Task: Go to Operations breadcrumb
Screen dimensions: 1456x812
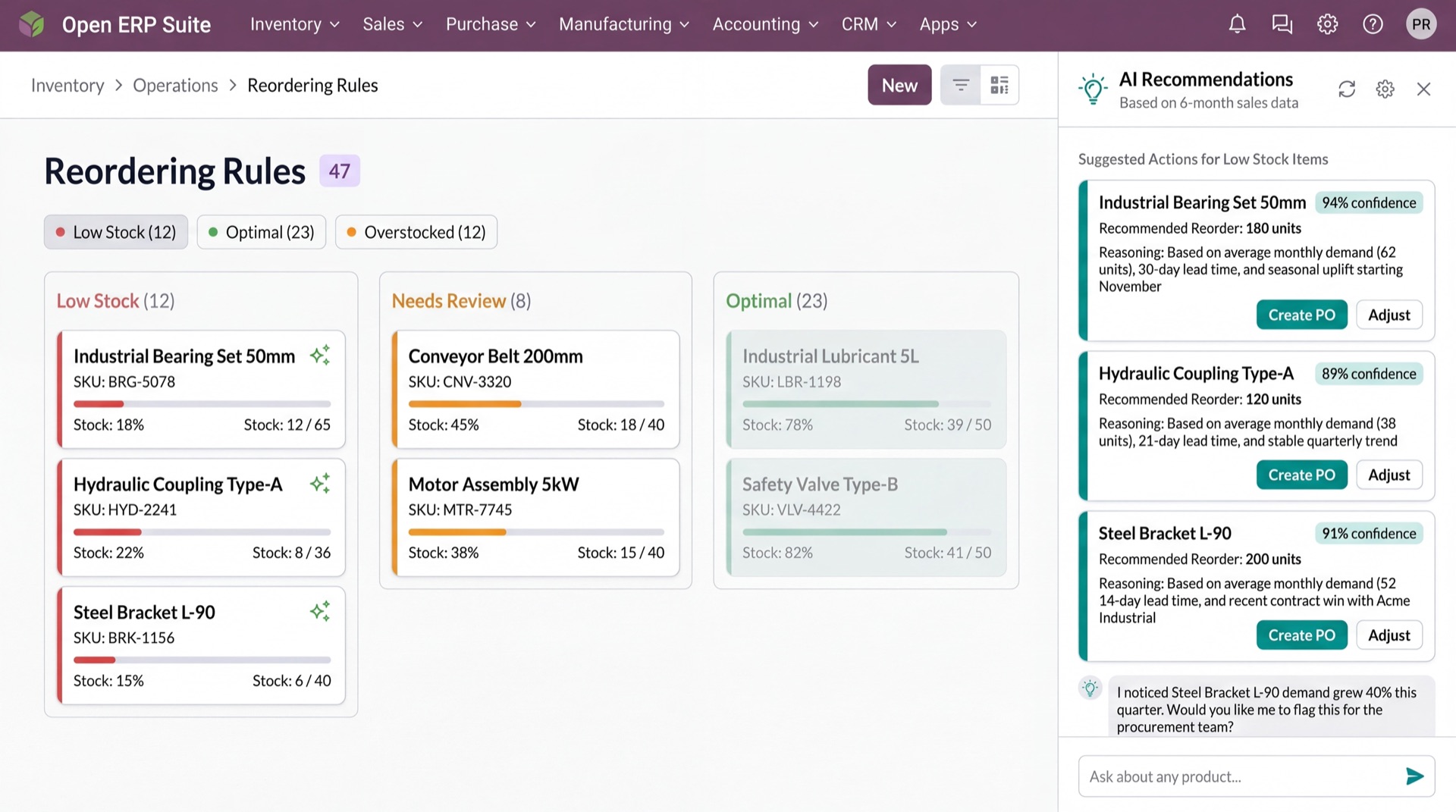Action: coord(175,85)
